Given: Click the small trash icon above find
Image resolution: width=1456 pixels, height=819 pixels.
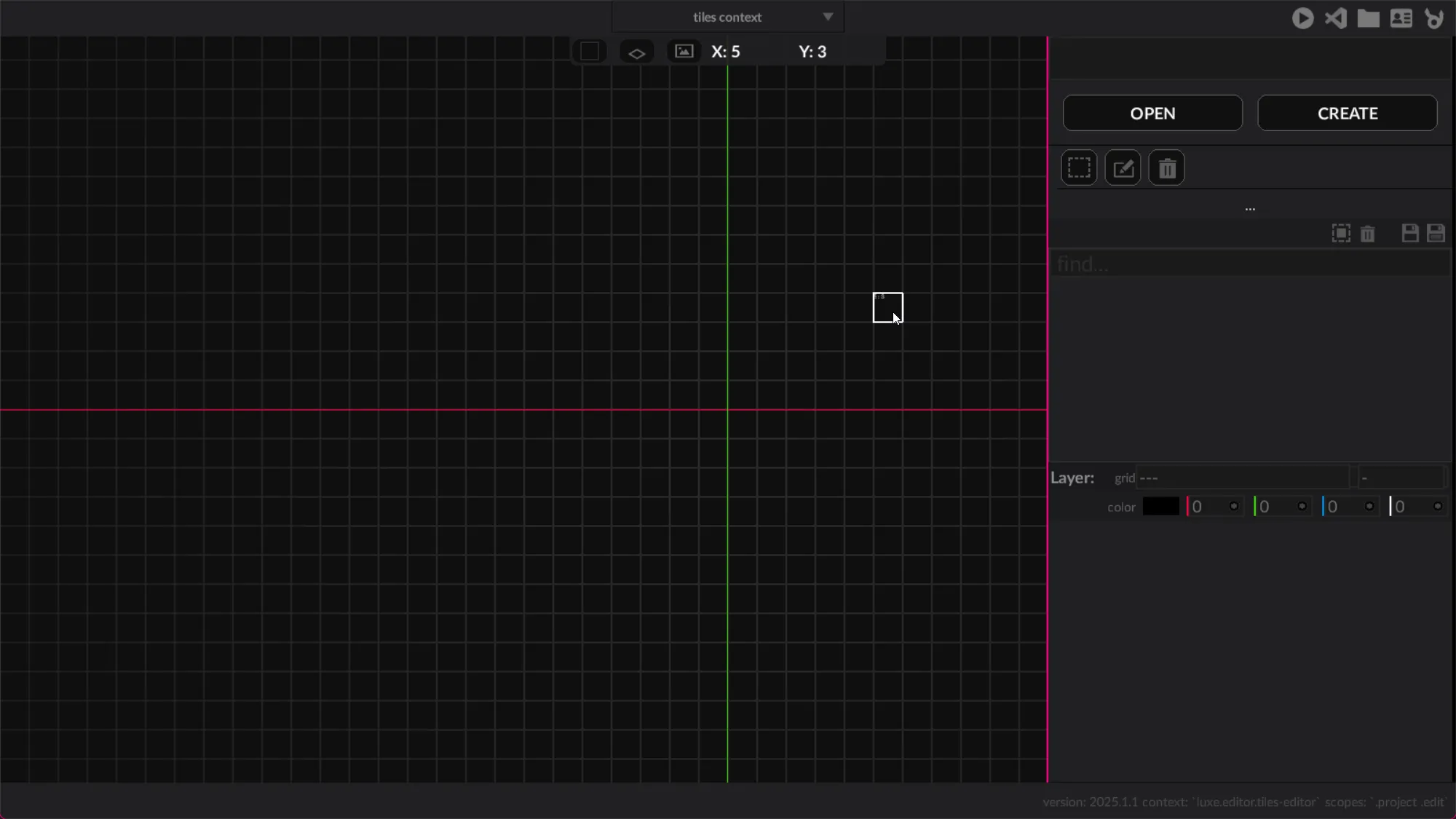Looking at the screenshot, I should [x=1367, y=234].
